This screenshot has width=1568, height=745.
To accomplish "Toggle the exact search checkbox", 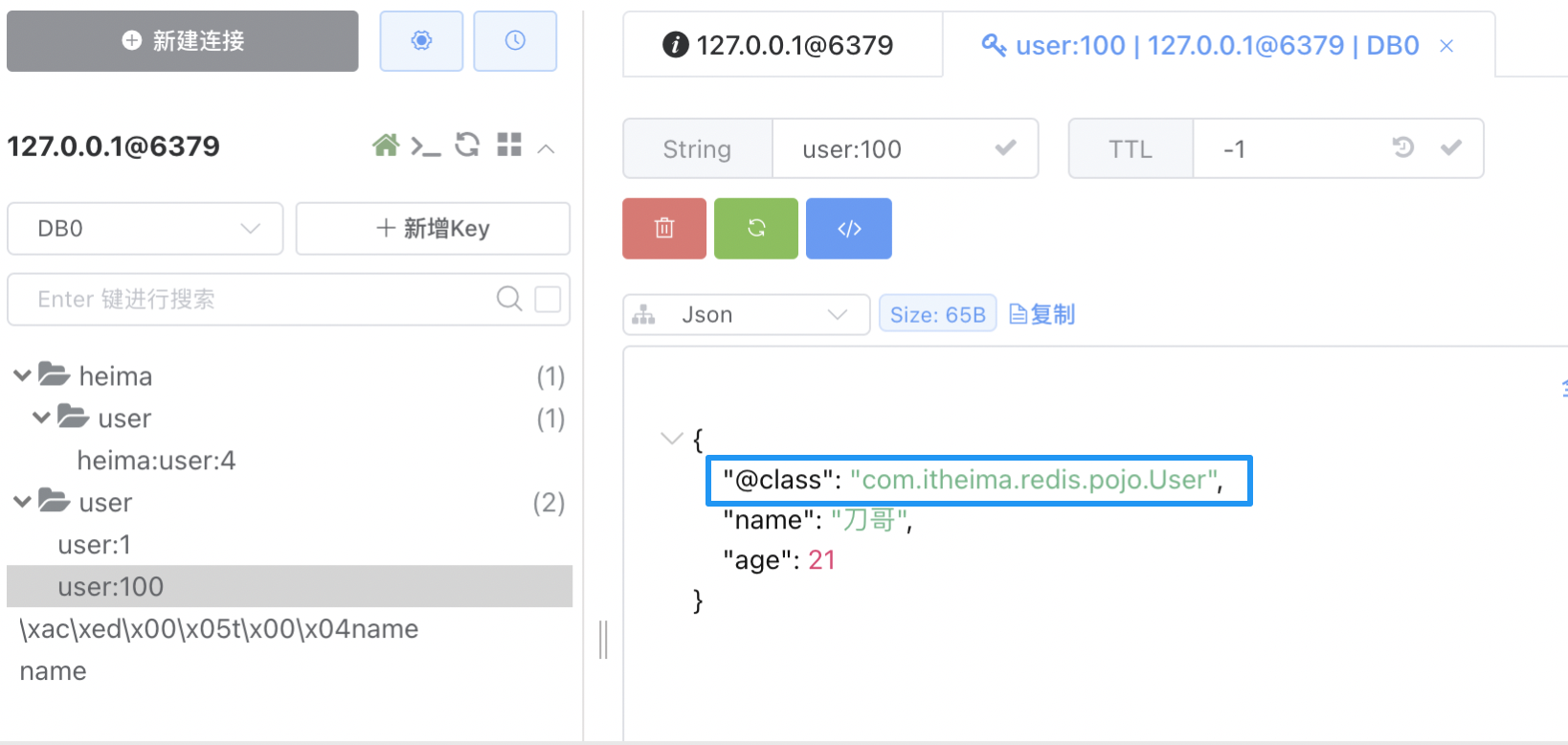I will click(x=548, y=299).
